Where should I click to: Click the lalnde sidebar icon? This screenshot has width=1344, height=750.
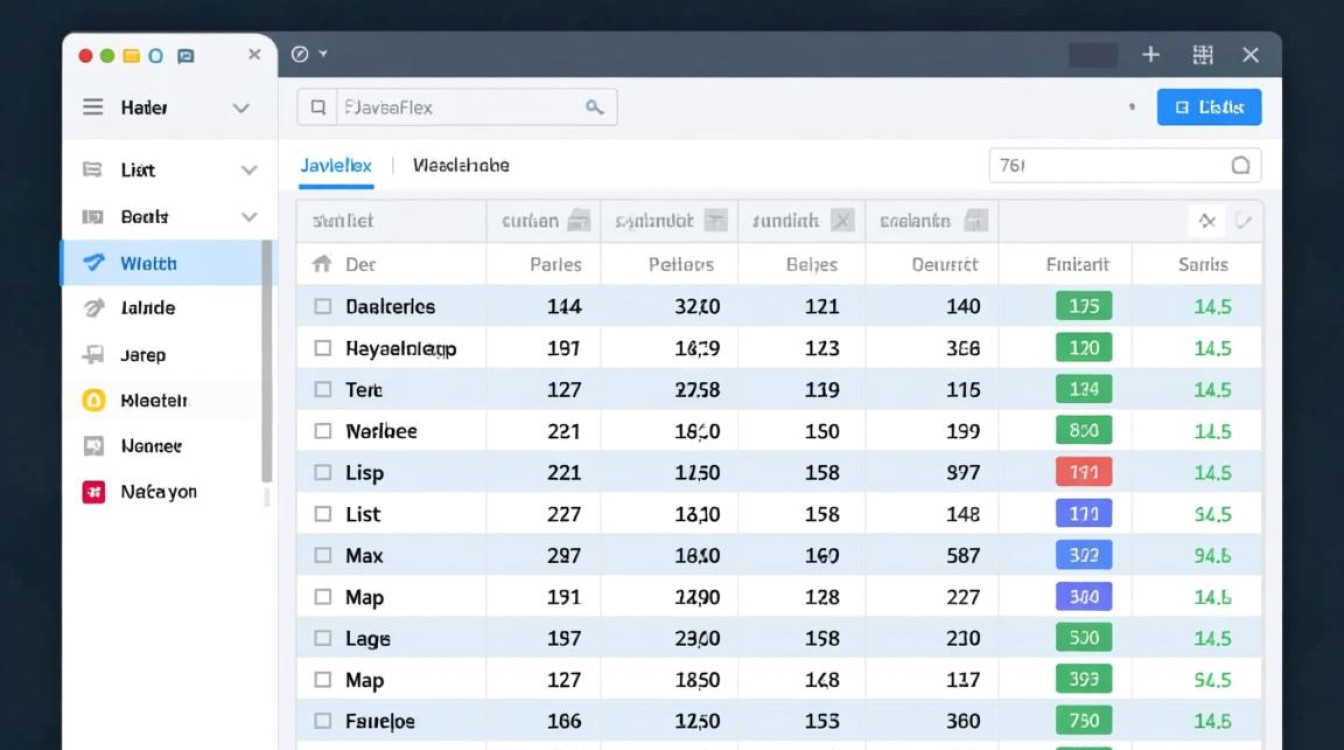(x=93, y=308)
